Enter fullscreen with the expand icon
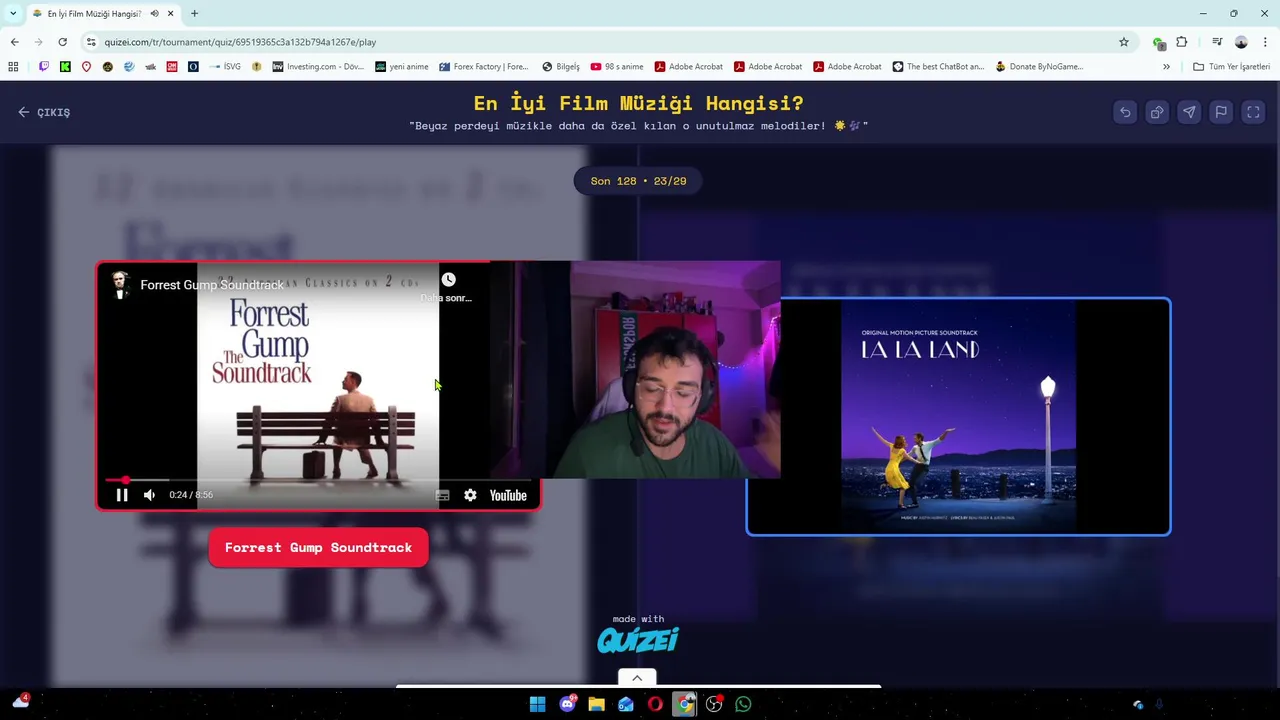 [1253, 112]
